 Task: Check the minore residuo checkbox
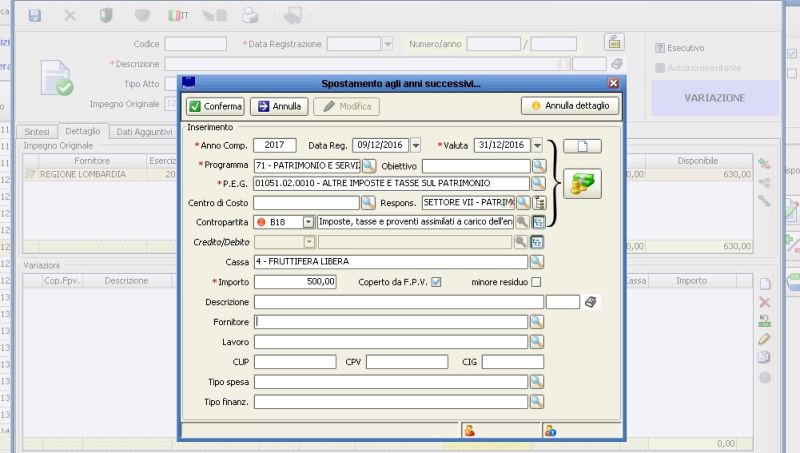pyautogui.click(x=537, y=282)
